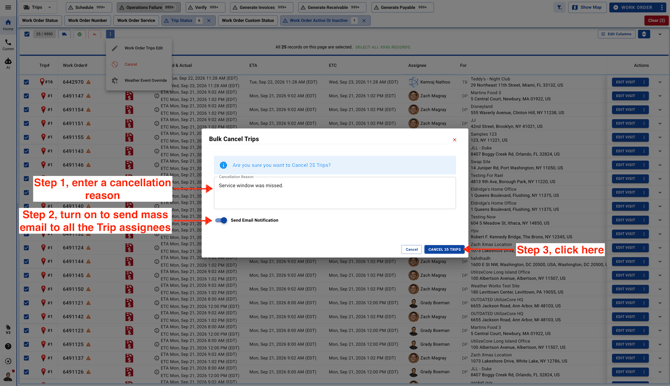
Task: Click the clock icon in row 6491125
Action: [x=156, y=345]
